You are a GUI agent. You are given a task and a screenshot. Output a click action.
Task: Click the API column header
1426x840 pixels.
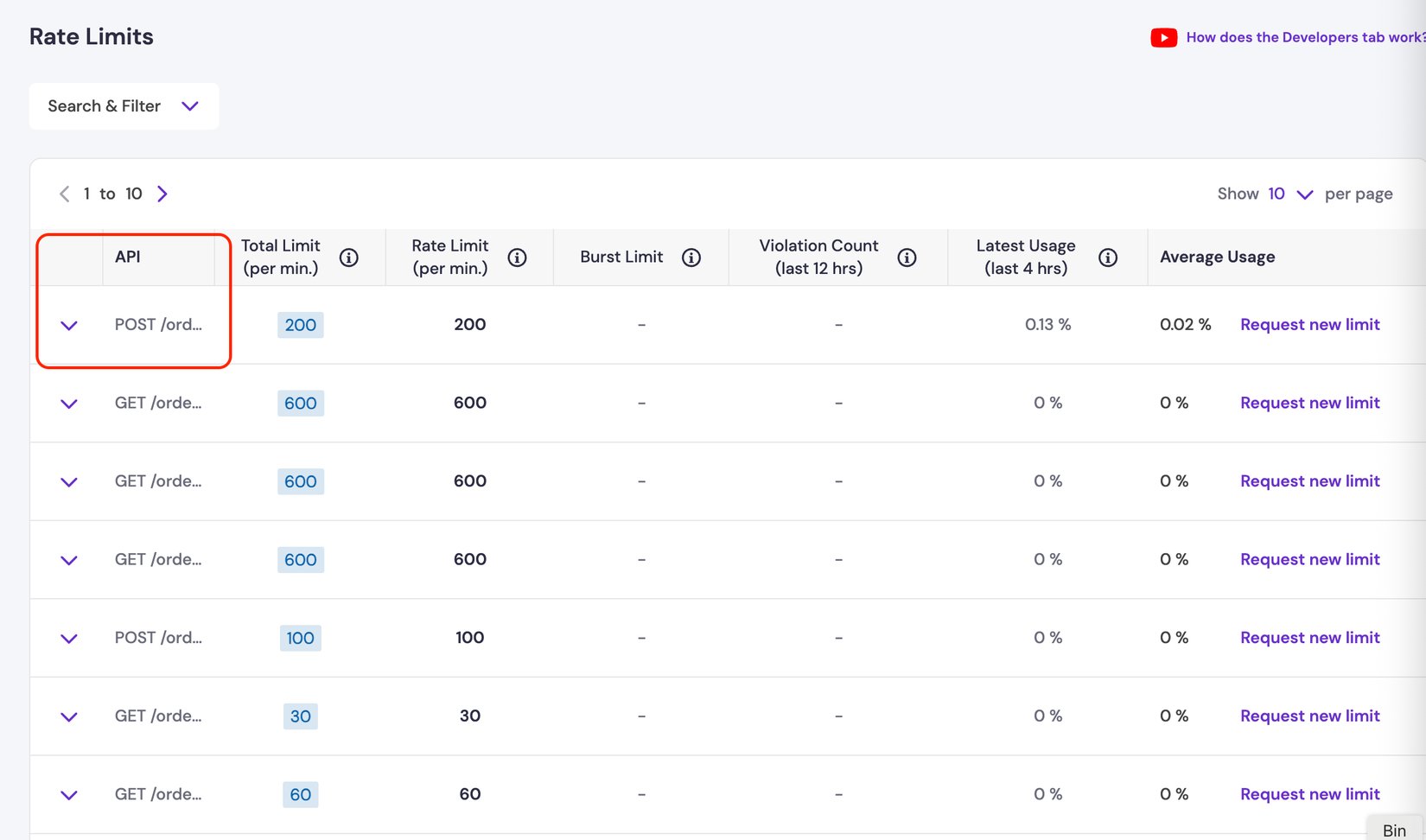[128, 257]
